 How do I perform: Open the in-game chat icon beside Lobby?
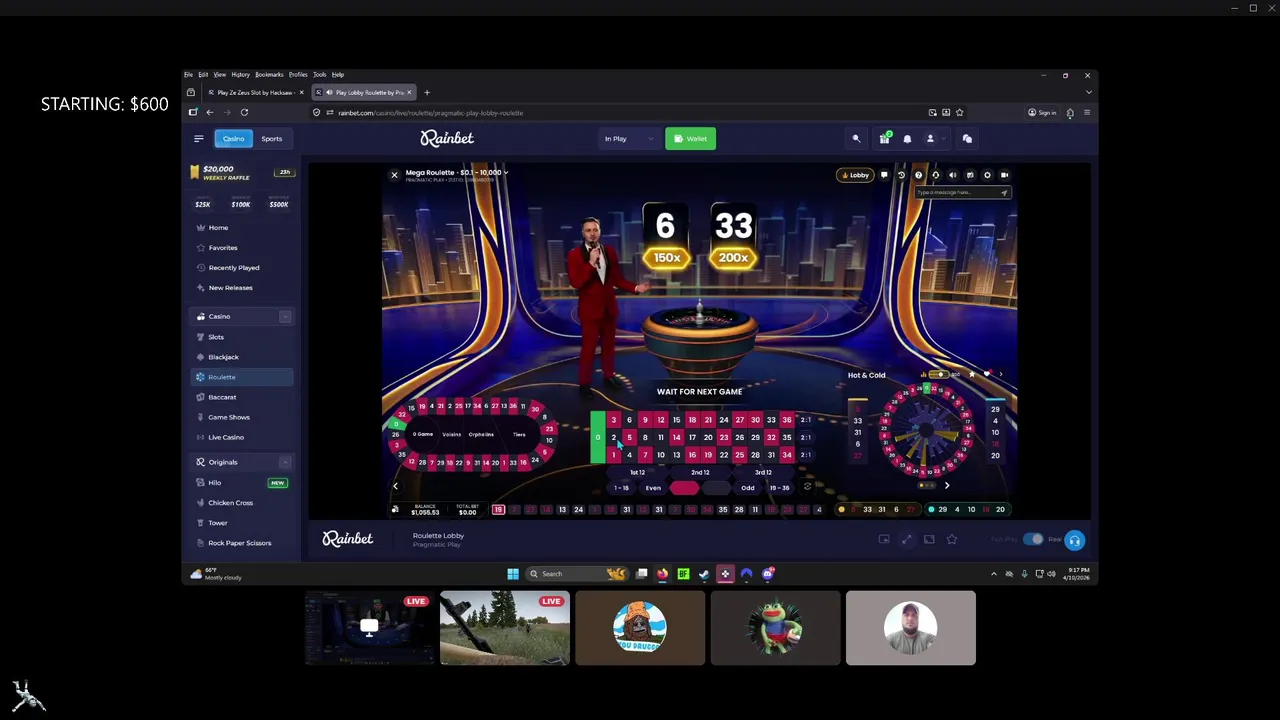884,175
